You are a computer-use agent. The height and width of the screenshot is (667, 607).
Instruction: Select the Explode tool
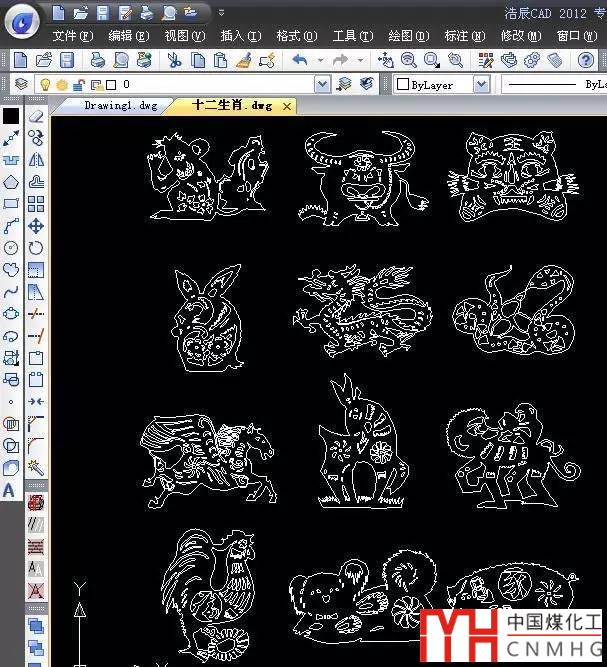tap(36, 468)
